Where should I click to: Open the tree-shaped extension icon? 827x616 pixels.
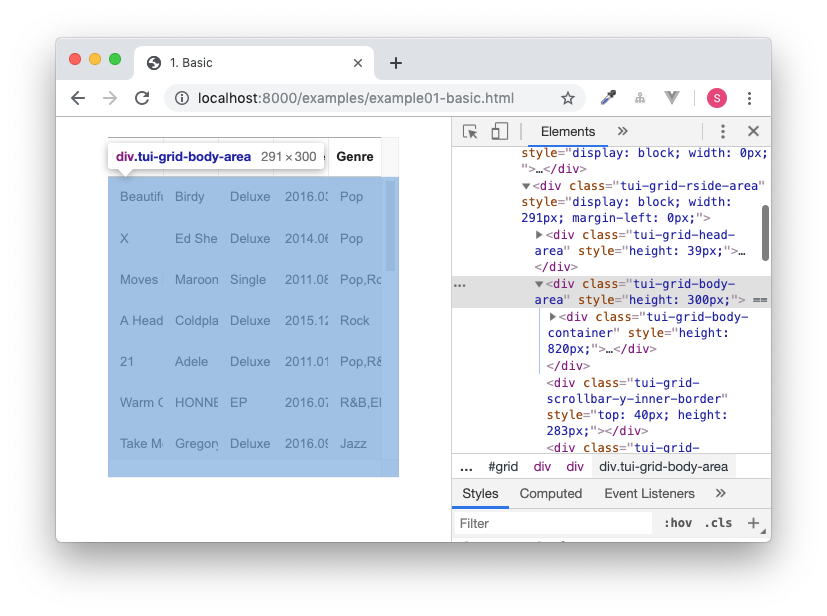pyautogui.click(x=640, y=98)
